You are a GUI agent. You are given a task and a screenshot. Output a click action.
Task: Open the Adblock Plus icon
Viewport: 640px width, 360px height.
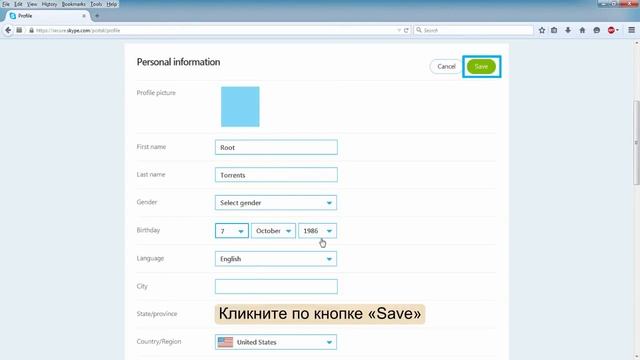click(611, 30)
